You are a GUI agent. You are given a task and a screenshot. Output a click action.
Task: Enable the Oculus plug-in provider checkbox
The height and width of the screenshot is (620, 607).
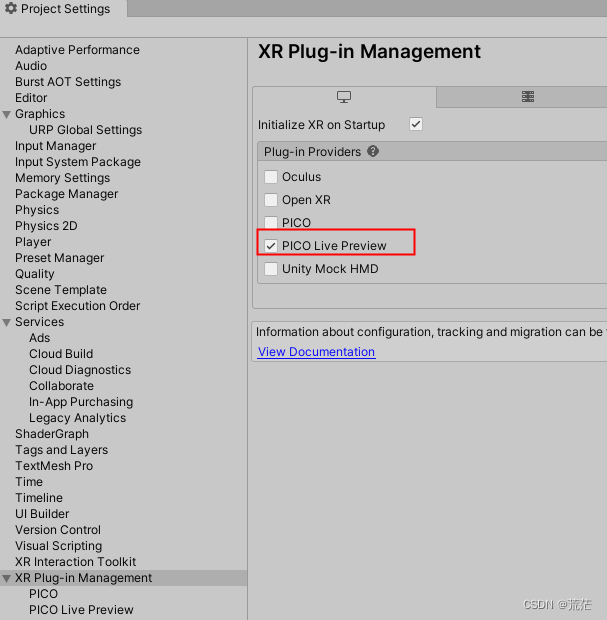271,177
